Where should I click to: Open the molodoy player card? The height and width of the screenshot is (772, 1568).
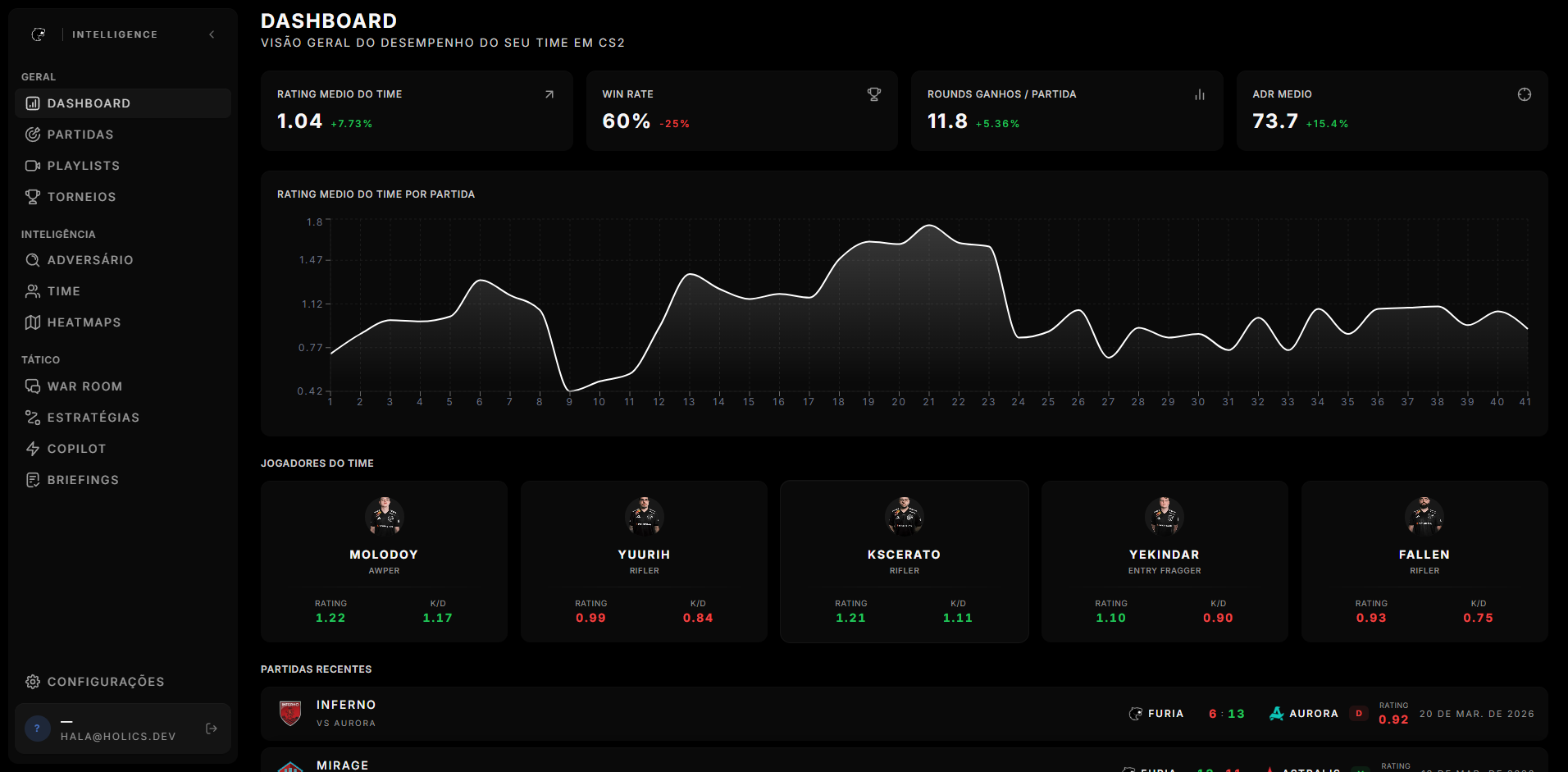(384, 561)
